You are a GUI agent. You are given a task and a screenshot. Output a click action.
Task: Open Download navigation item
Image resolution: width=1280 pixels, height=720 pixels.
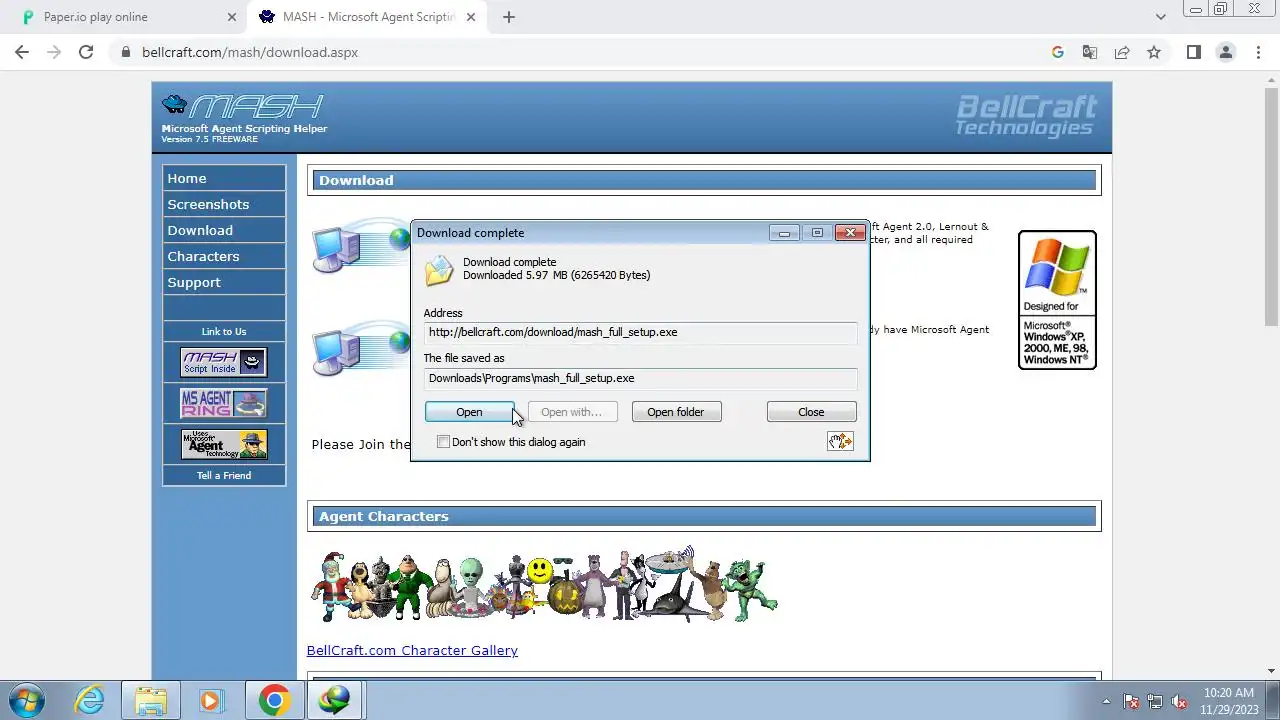tap(224, 230)
